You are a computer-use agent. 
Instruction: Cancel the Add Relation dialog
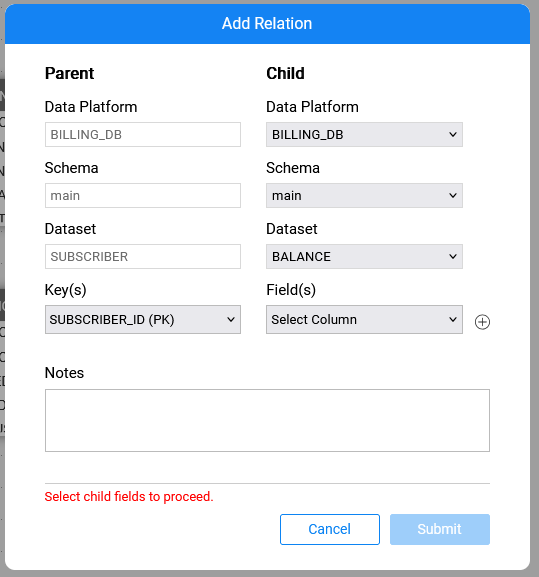pyautogui.click(x=330, y=529)
